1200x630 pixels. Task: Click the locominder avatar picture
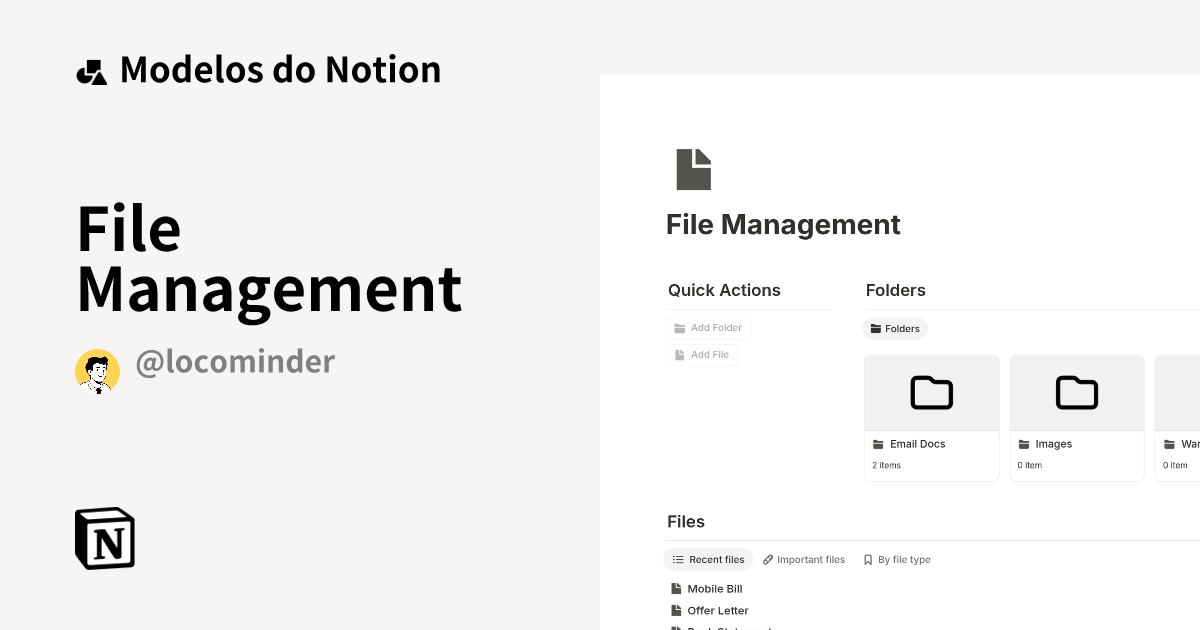coord(97,370)
